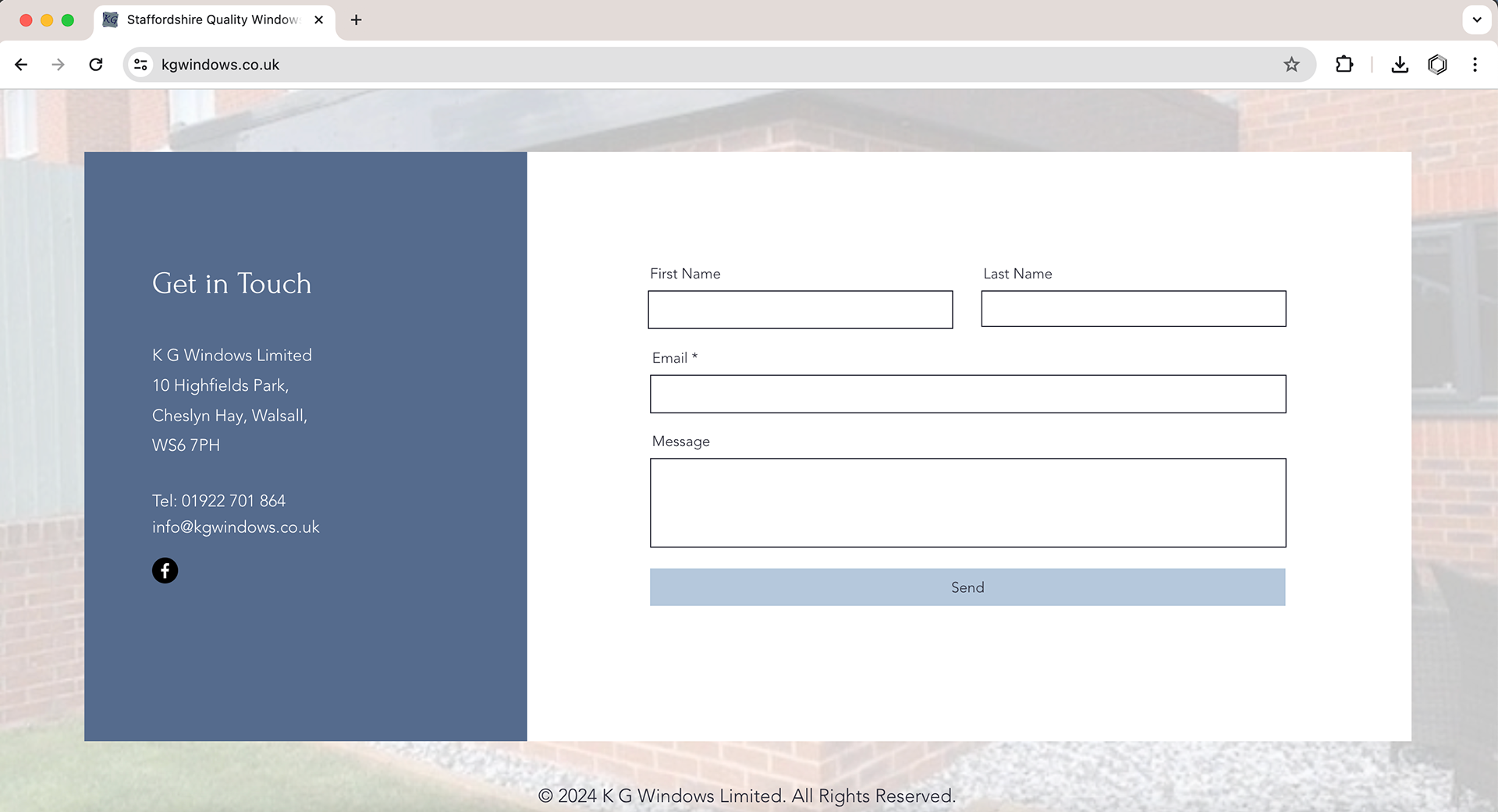Click into the First Name field
This screenshot has height=812, width=1498.
pos(800,310)
